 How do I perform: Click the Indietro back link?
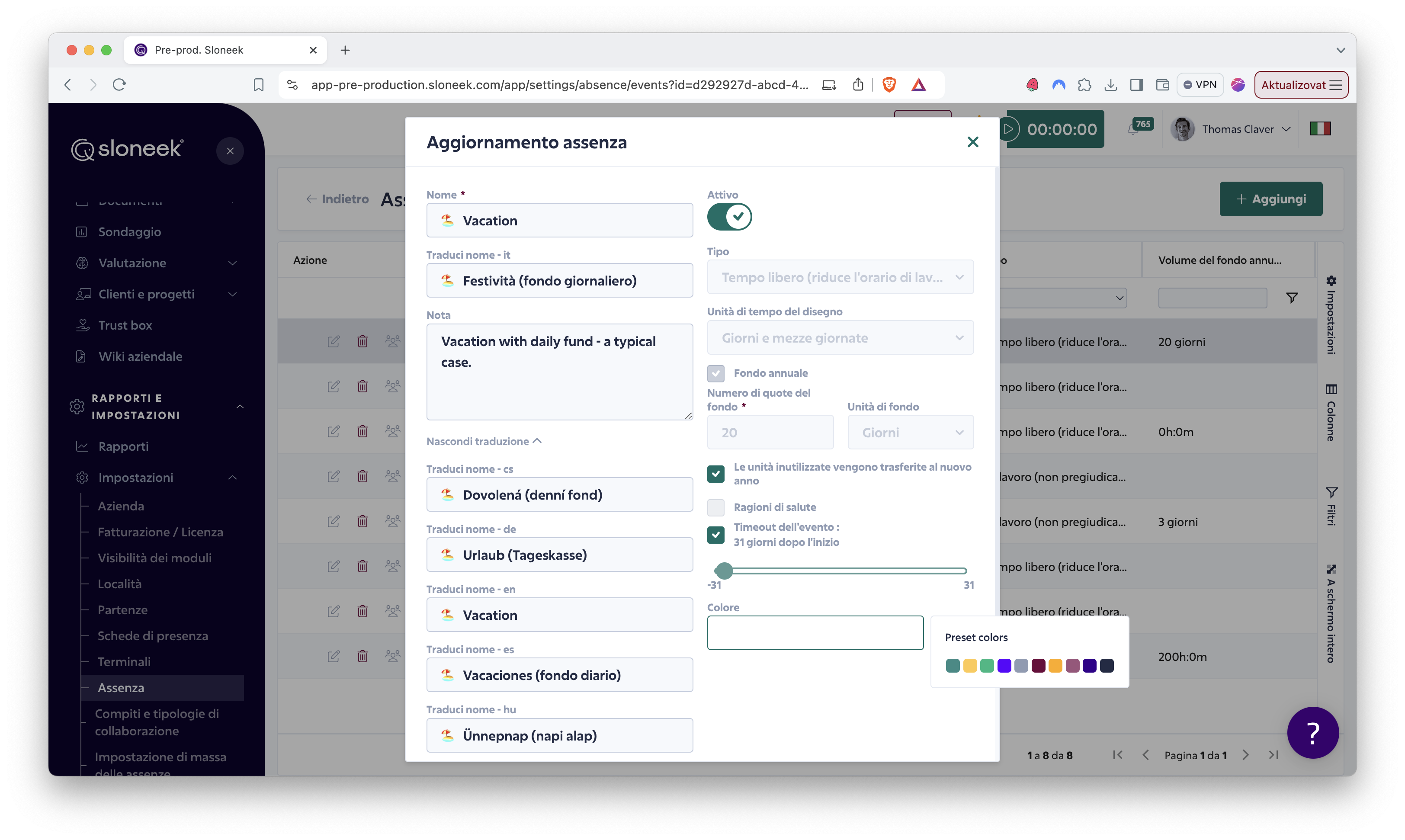coord(337,199)
